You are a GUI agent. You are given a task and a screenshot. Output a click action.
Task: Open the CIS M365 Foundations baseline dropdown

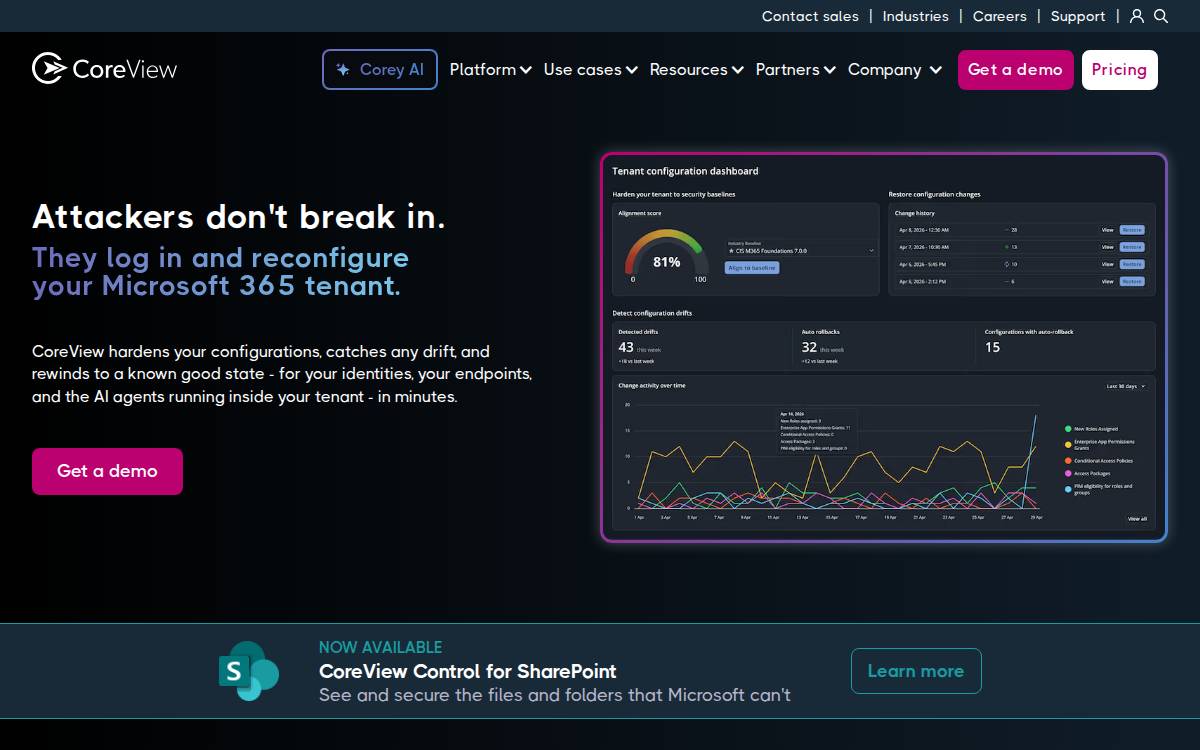tap(801, 248)
